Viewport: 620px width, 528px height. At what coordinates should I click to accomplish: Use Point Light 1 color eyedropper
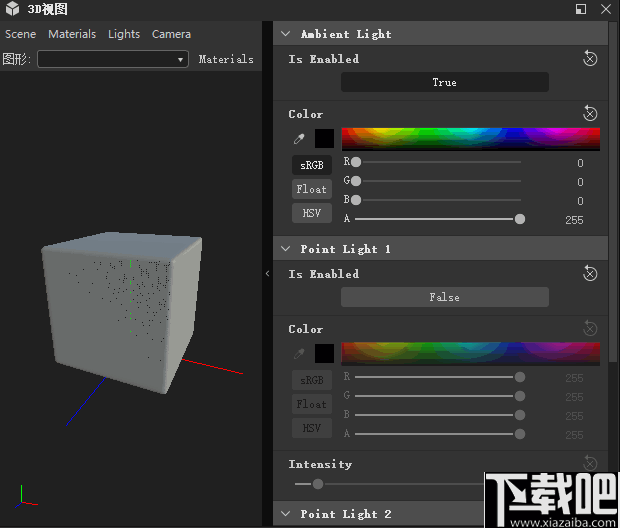299,354
